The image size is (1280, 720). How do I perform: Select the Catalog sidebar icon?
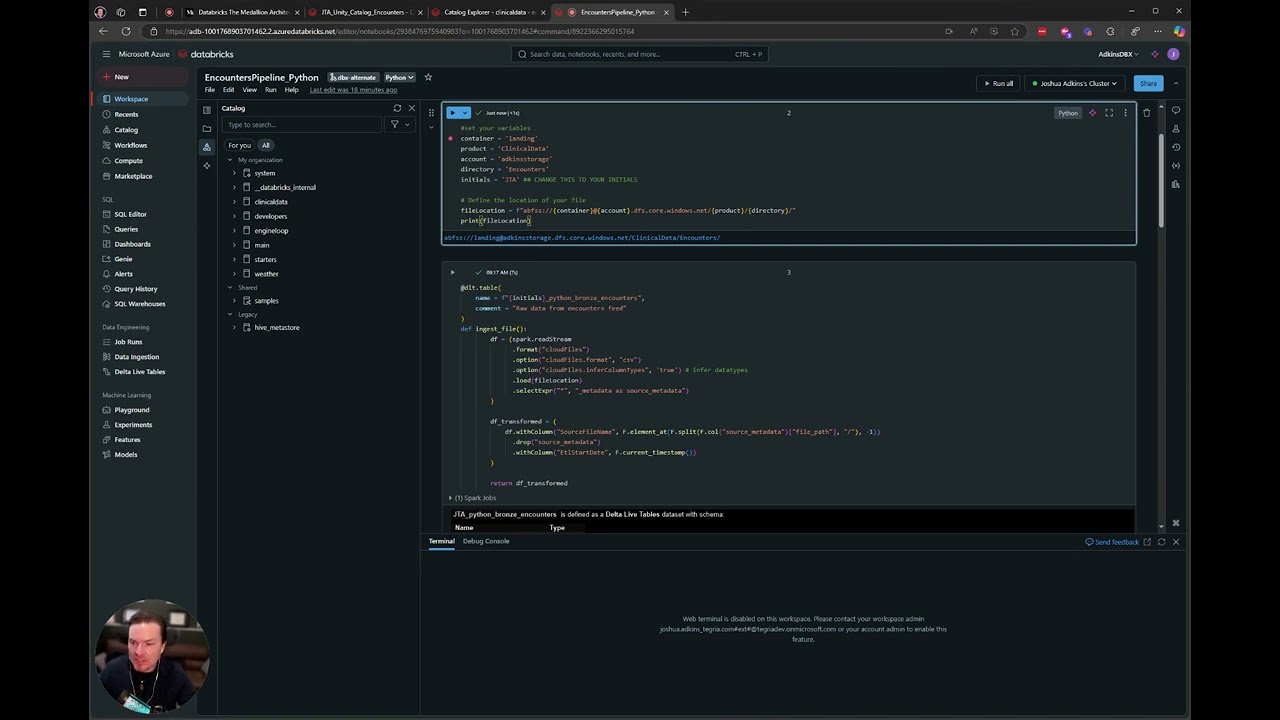[207, 147]
